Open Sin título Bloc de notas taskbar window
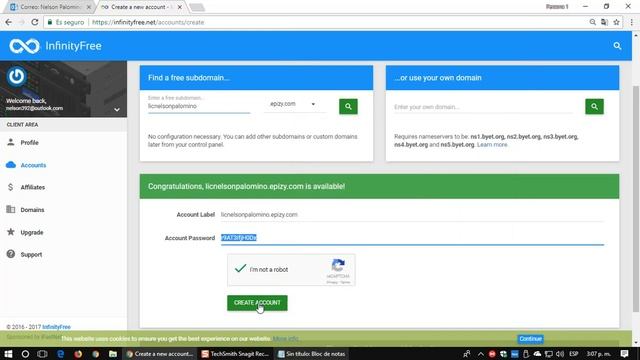Image resolution: width=640 pixels, height=360 pixels. tap(312, 354)
